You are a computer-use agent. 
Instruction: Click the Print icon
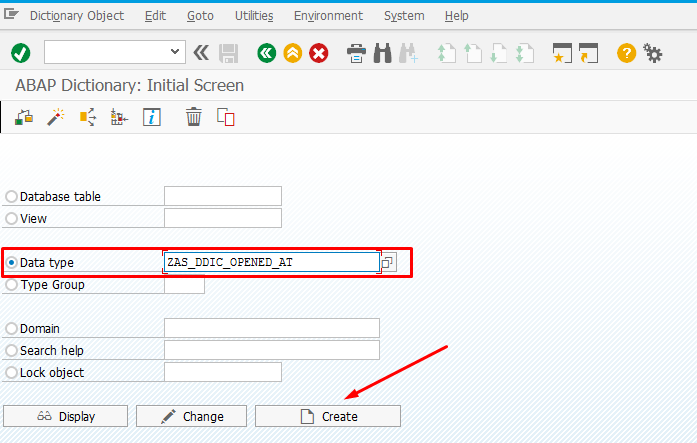pyautogui.click(x=356, y=53)
